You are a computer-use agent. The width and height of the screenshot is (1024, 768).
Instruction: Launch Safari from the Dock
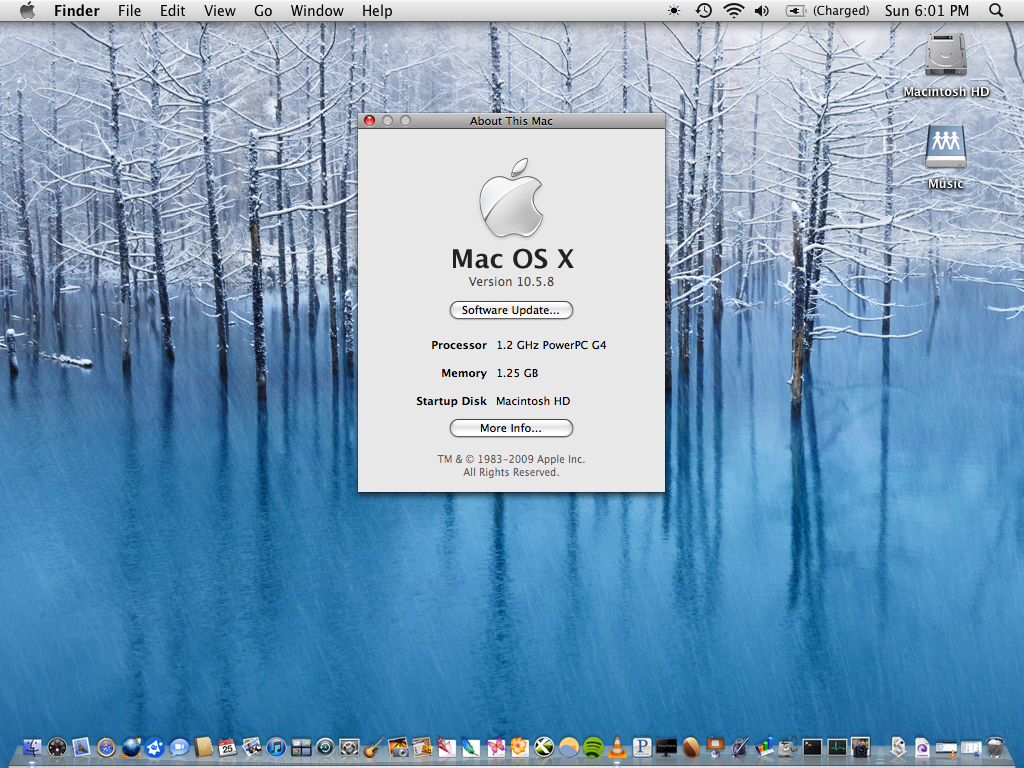pos(106,747)
